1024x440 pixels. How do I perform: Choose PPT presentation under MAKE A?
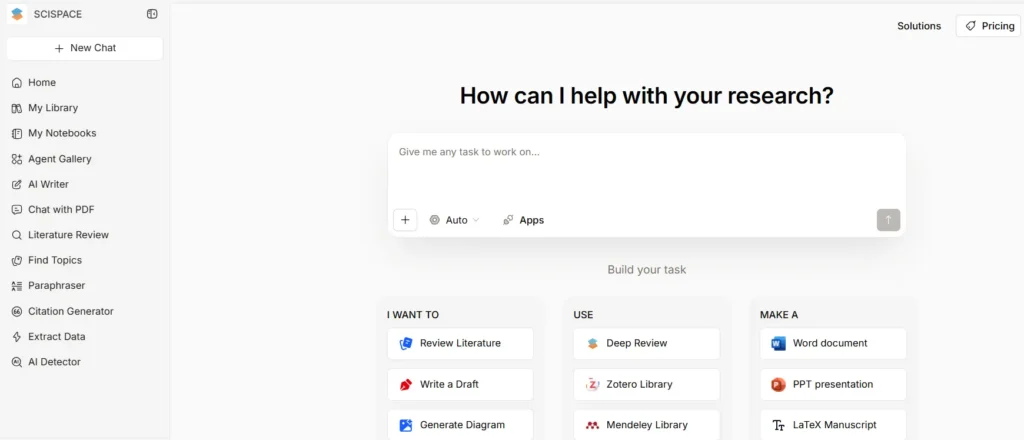coord(833,385)
